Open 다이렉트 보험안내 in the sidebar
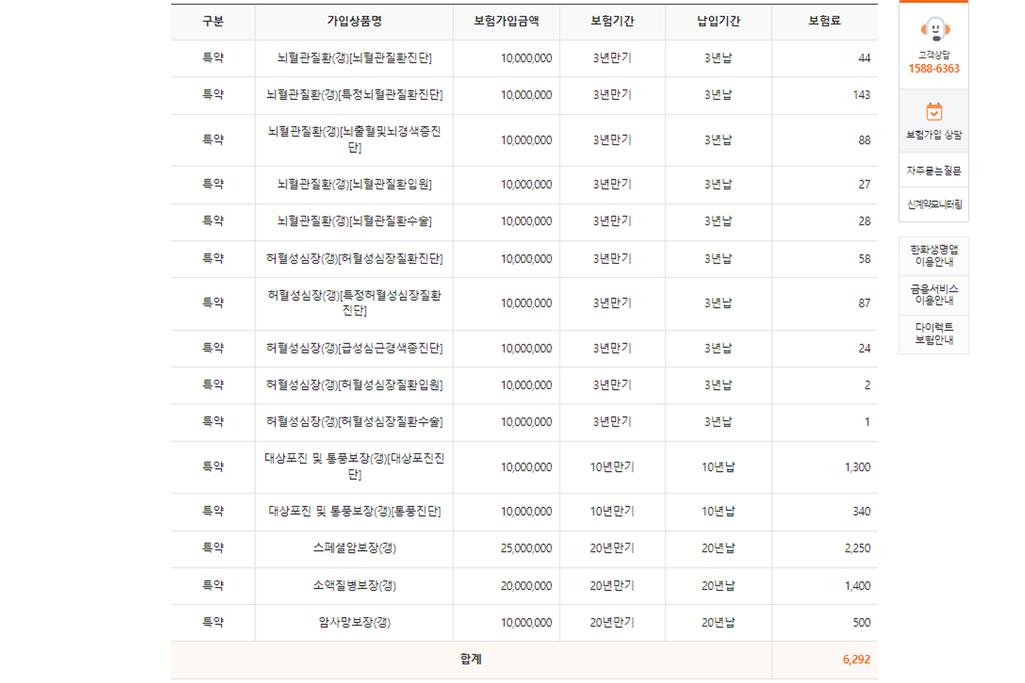This screenshot has height=683, width=1025. click(934, 333)
